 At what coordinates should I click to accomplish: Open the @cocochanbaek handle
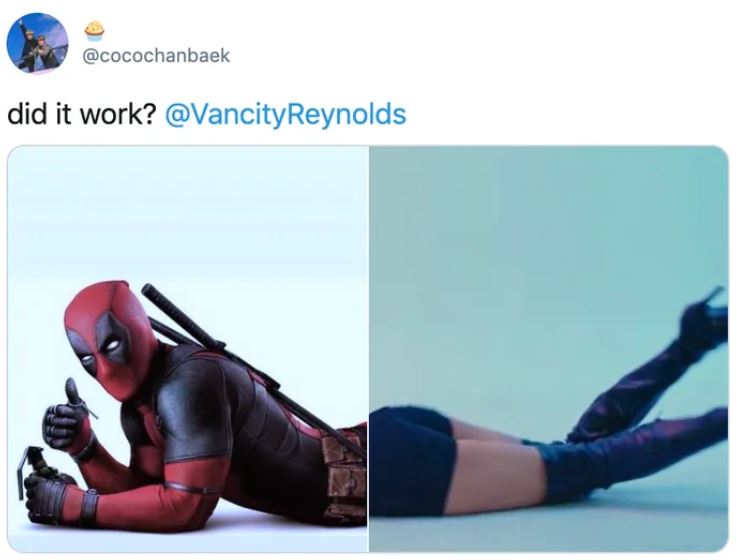156,56
